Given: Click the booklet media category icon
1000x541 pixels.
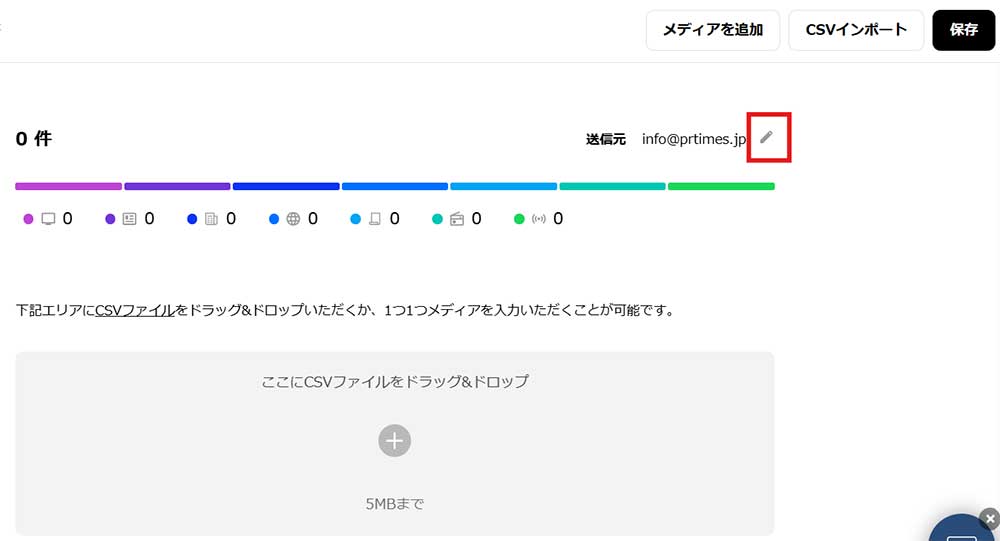Looking at the screenshot, I should [x=375, y=219].
